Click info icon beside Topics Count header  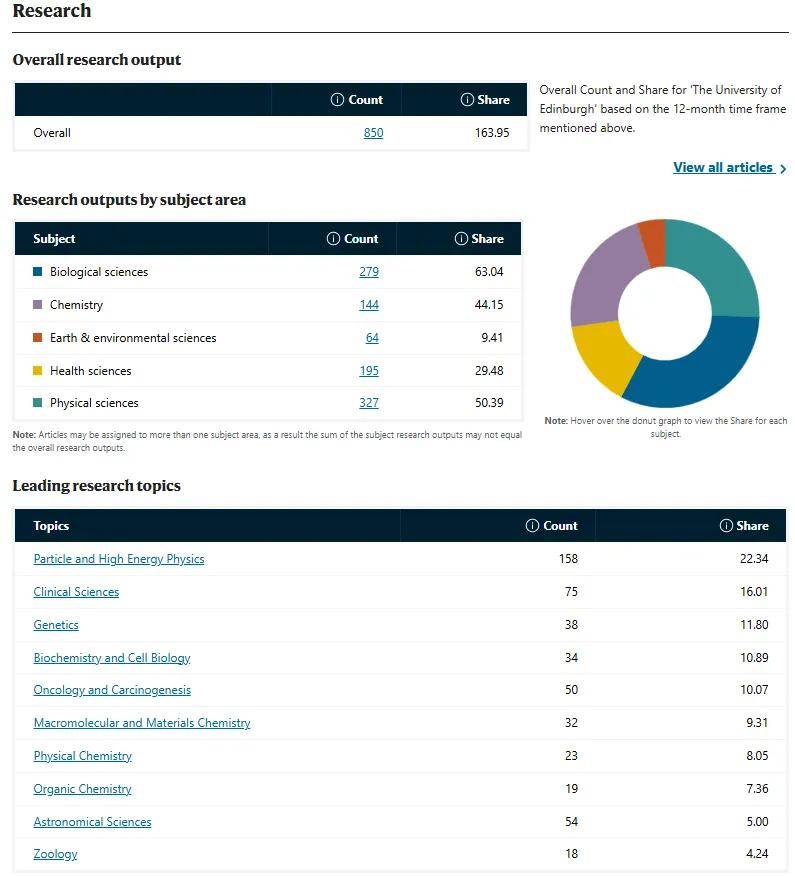pos(532,526)
